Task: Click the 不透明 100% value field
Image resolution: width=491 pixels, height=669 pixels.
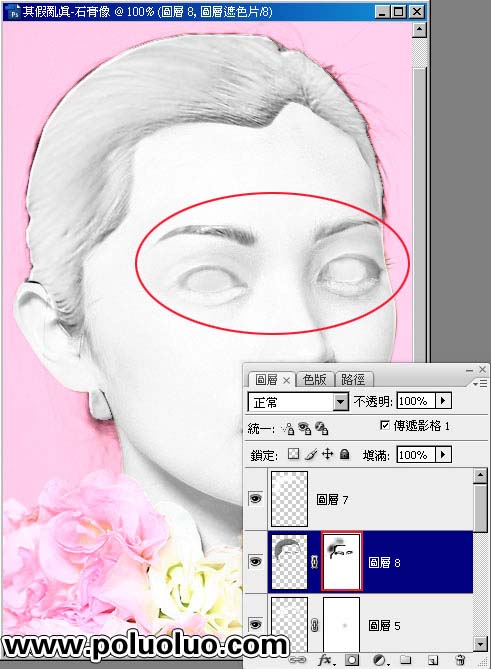Action: pos(416,401)
